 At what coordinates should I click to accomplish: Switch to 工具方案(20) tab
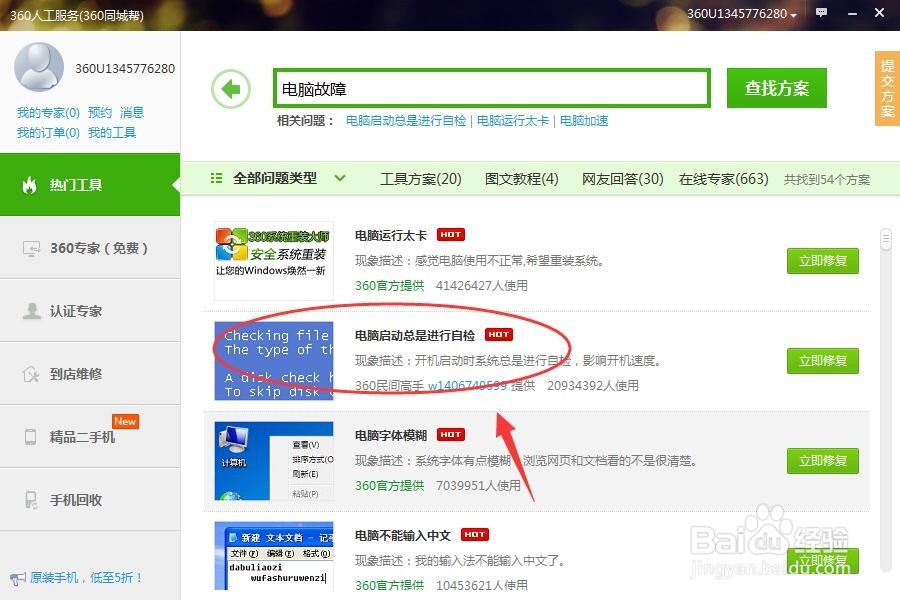coord(421,179)
